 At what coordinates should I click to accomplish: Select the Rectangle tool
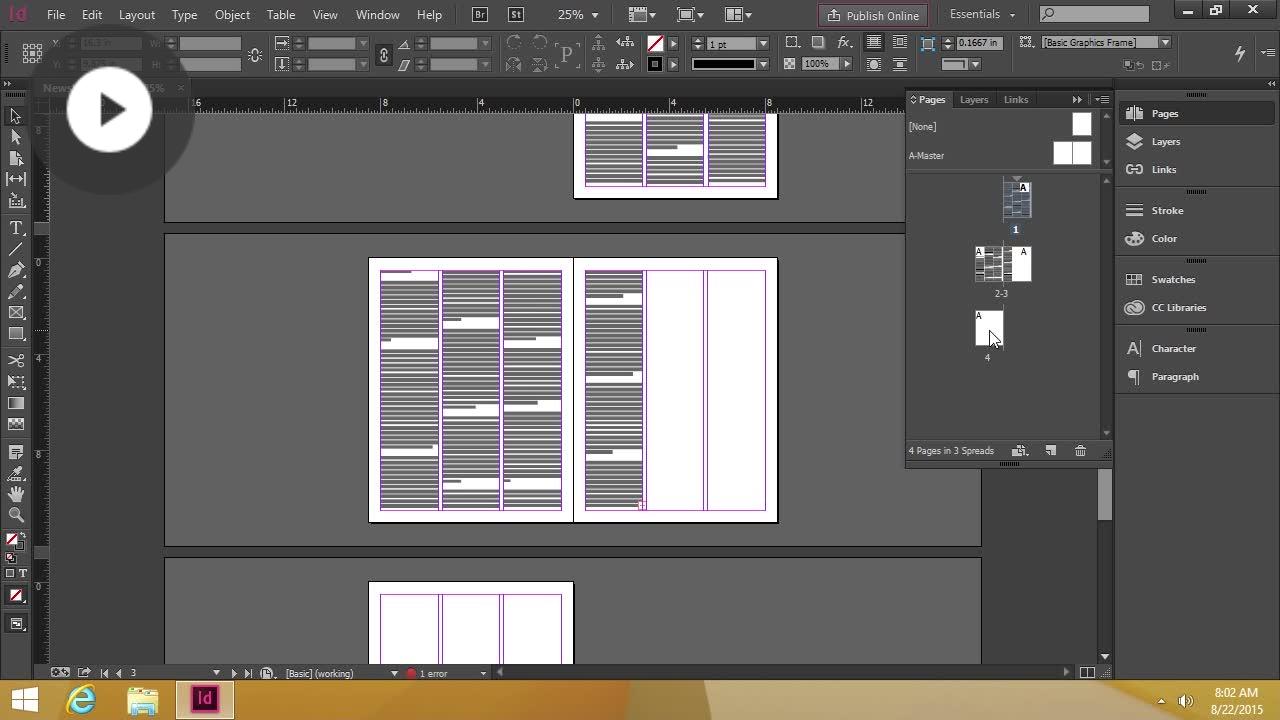16,334
